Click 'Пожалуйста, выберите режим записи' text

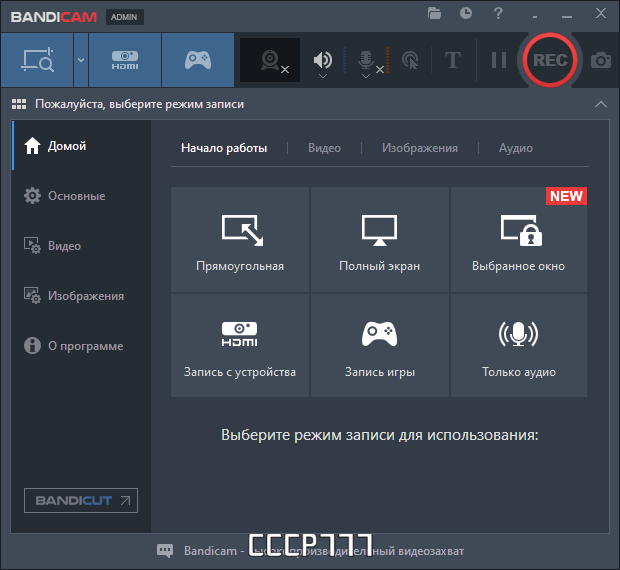(139, 104)
